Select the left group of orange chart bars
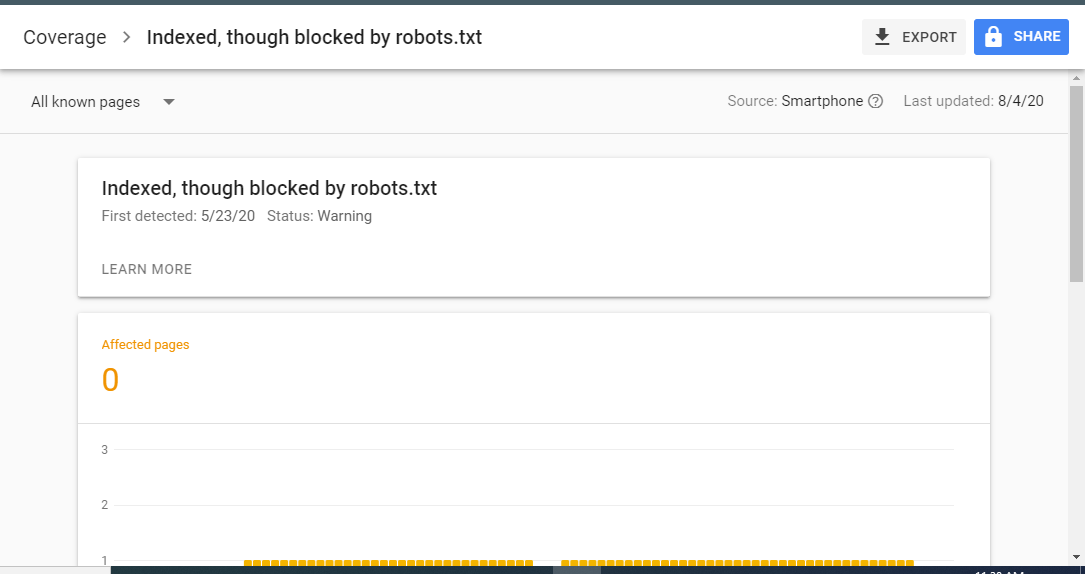The width and height of the screenshot is (1085, 574). (388, 563)
